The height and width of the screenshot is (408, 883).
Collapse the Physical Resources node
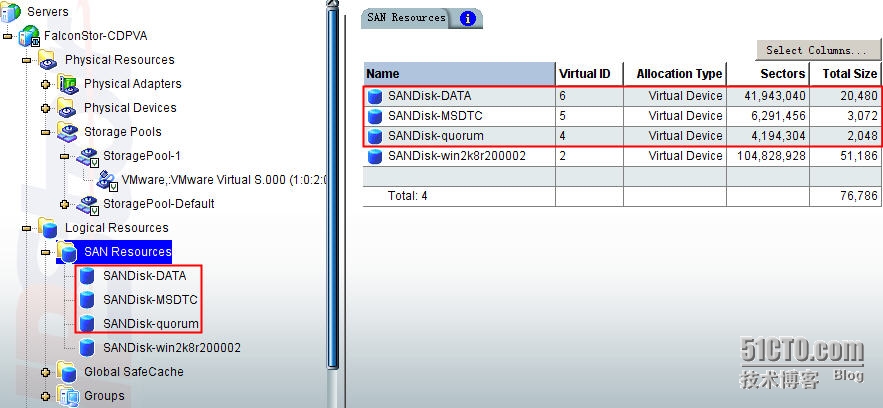[x=26, y=60]
